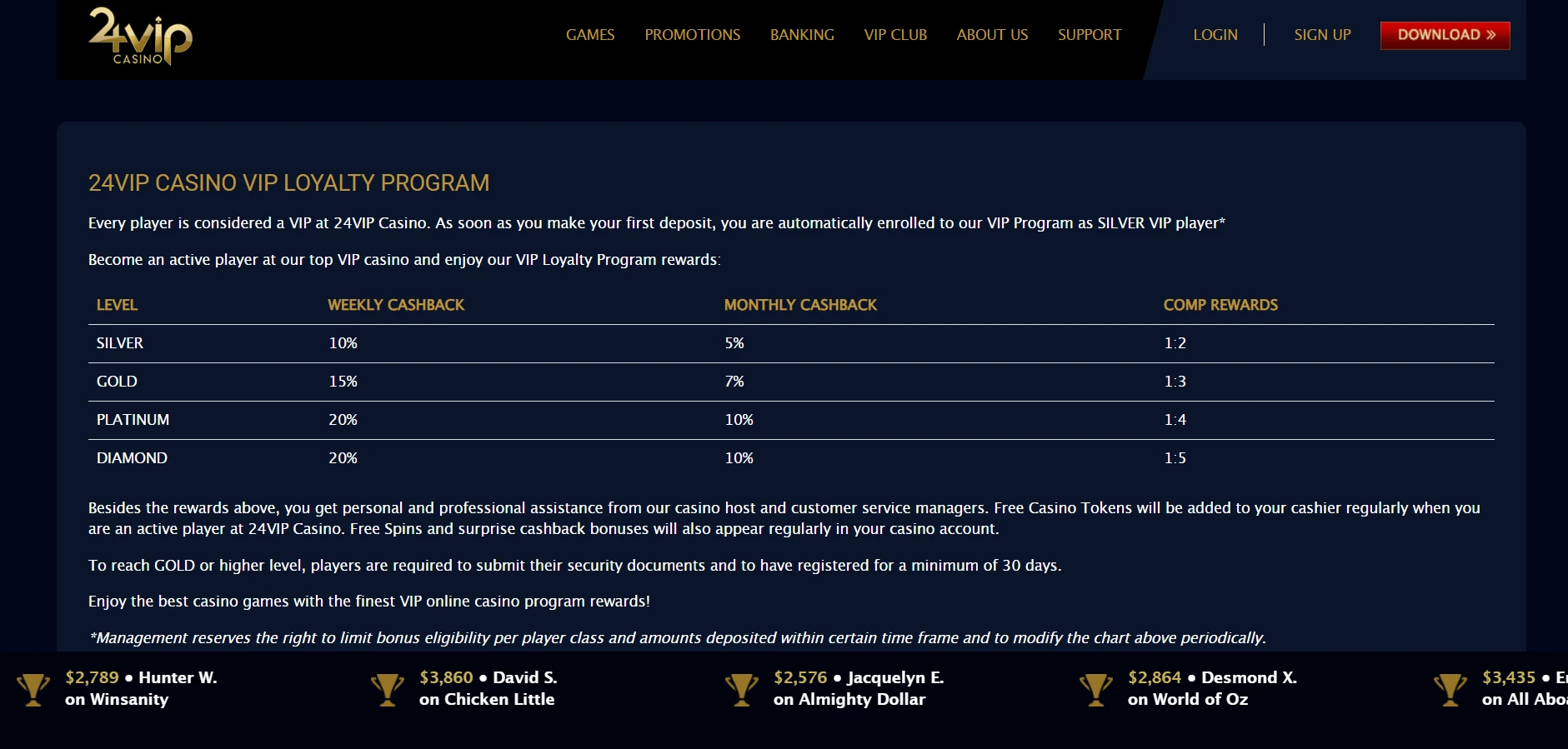
Task: Click the 20% weekly cashback for Diamond
Action: point(343,458)
